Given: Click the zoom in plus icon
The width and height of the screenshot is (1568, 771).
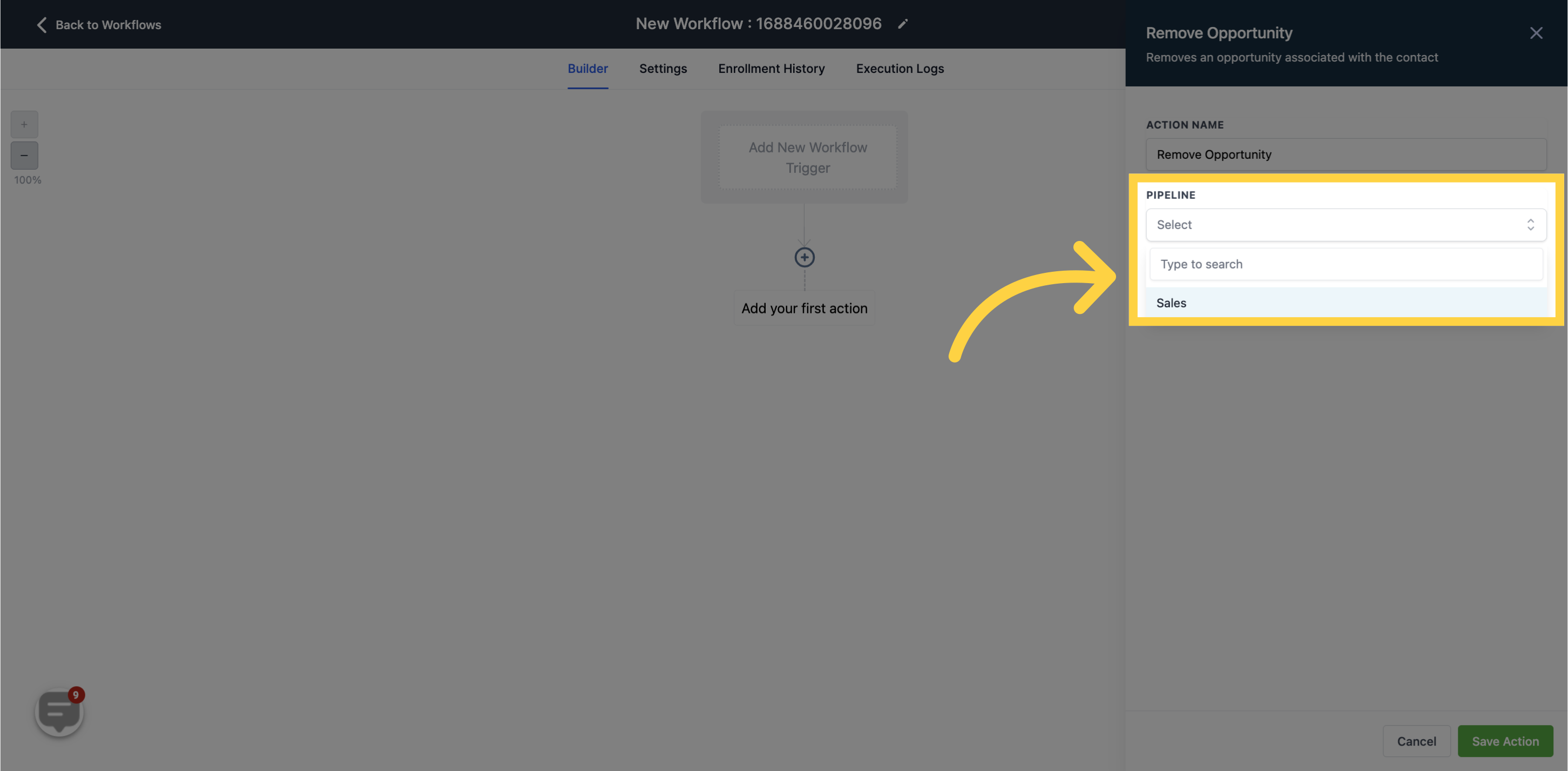Looking at the screenshot, I should 24,124.
